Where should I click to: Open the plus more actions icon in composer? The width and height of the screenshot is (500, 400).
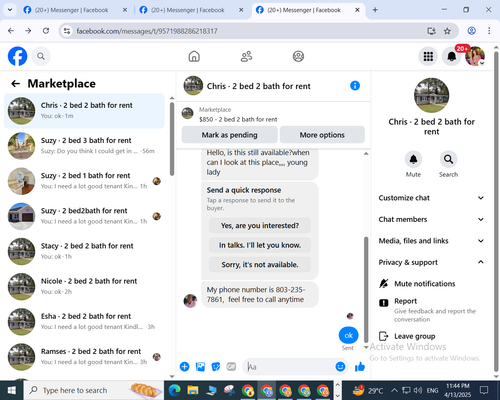click(x=184, y=367)
